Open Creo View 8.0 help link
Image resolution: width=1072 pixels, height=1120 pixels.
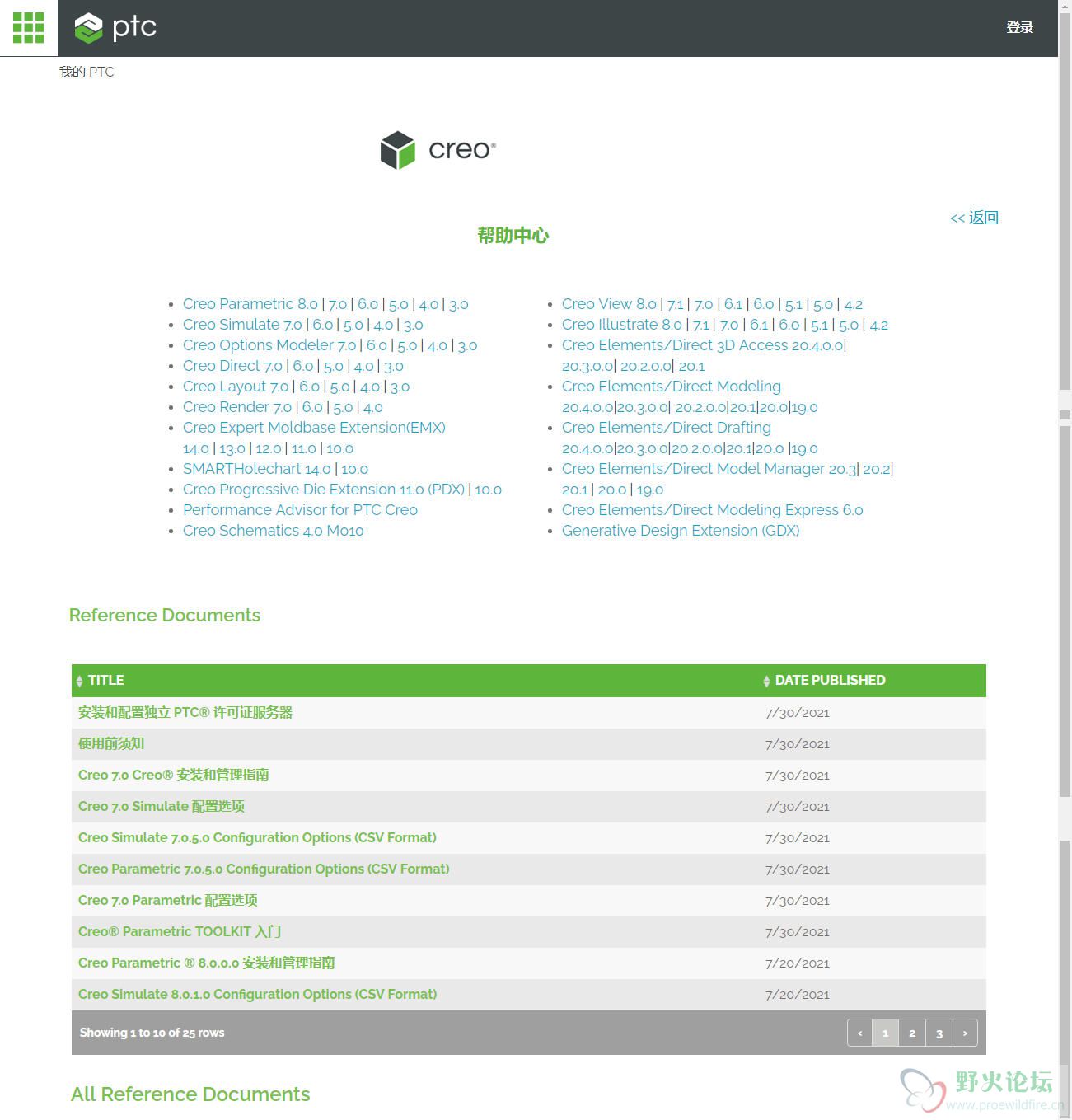(609, 304)
